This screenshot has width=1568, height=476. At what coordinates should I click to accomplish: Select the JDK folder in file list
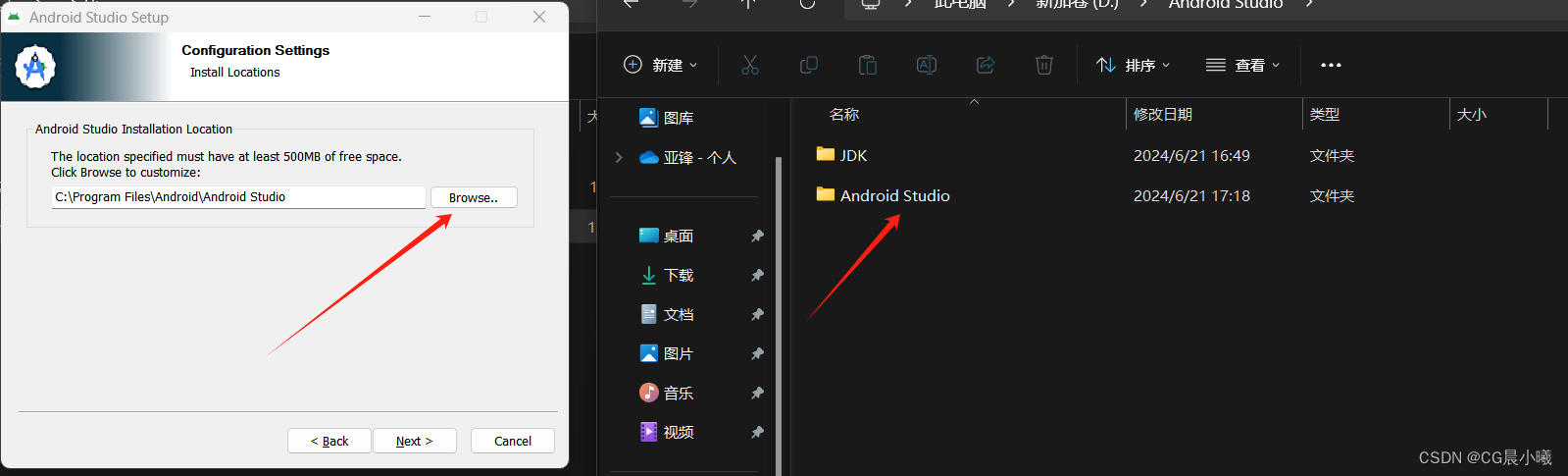[x=853, y=155]
